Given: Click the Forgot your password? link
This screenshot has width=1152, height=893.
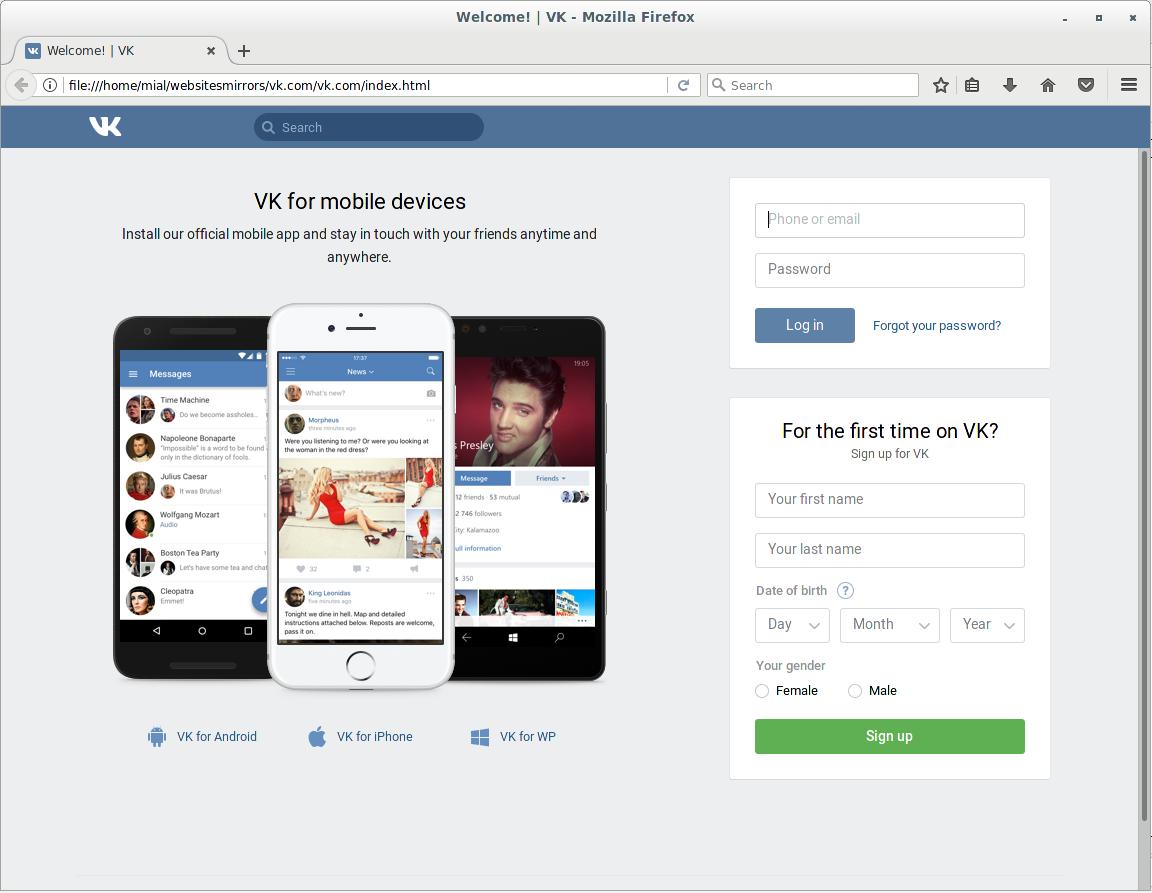Looking at the screenshot, I should 936,325.
